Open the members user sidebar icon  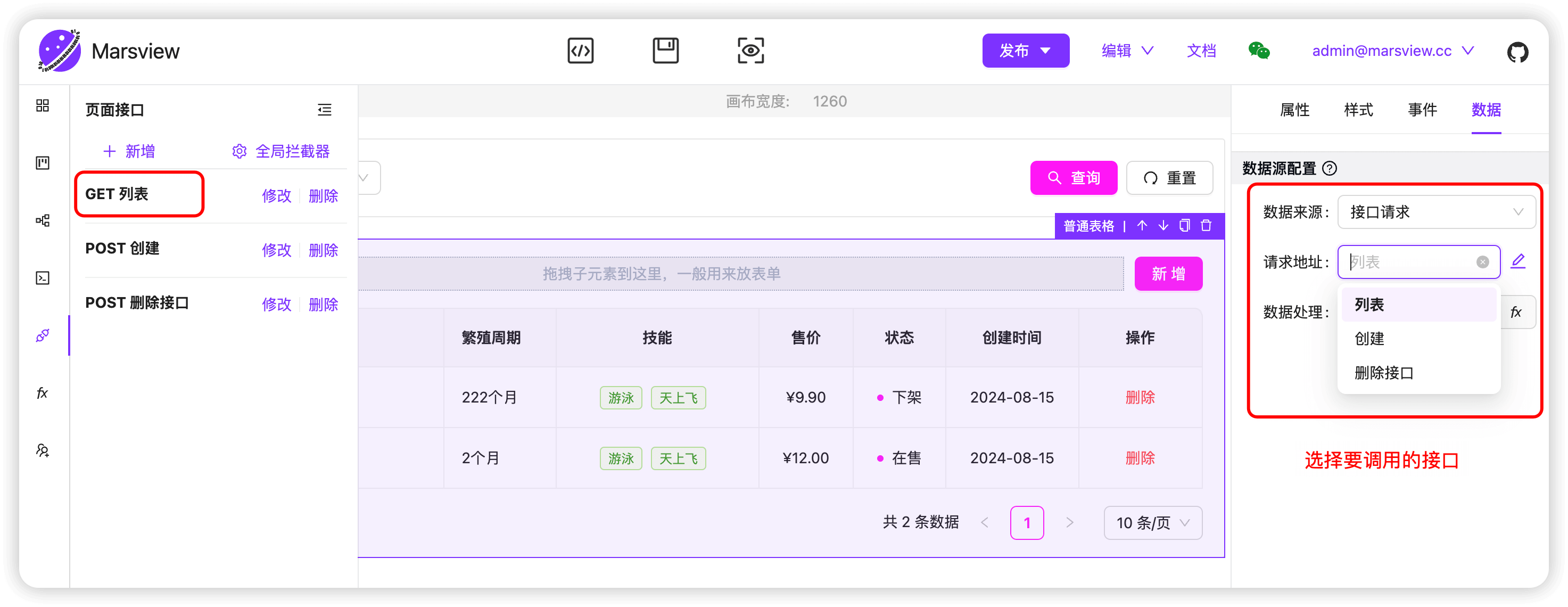click(43, 450)
